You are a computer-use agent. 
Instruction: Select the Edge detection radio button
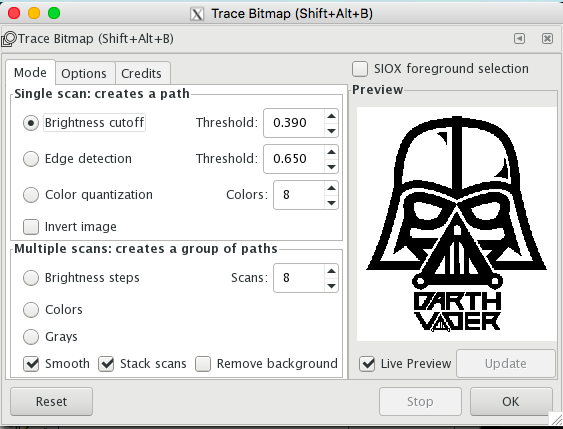[x=31, y=159]
